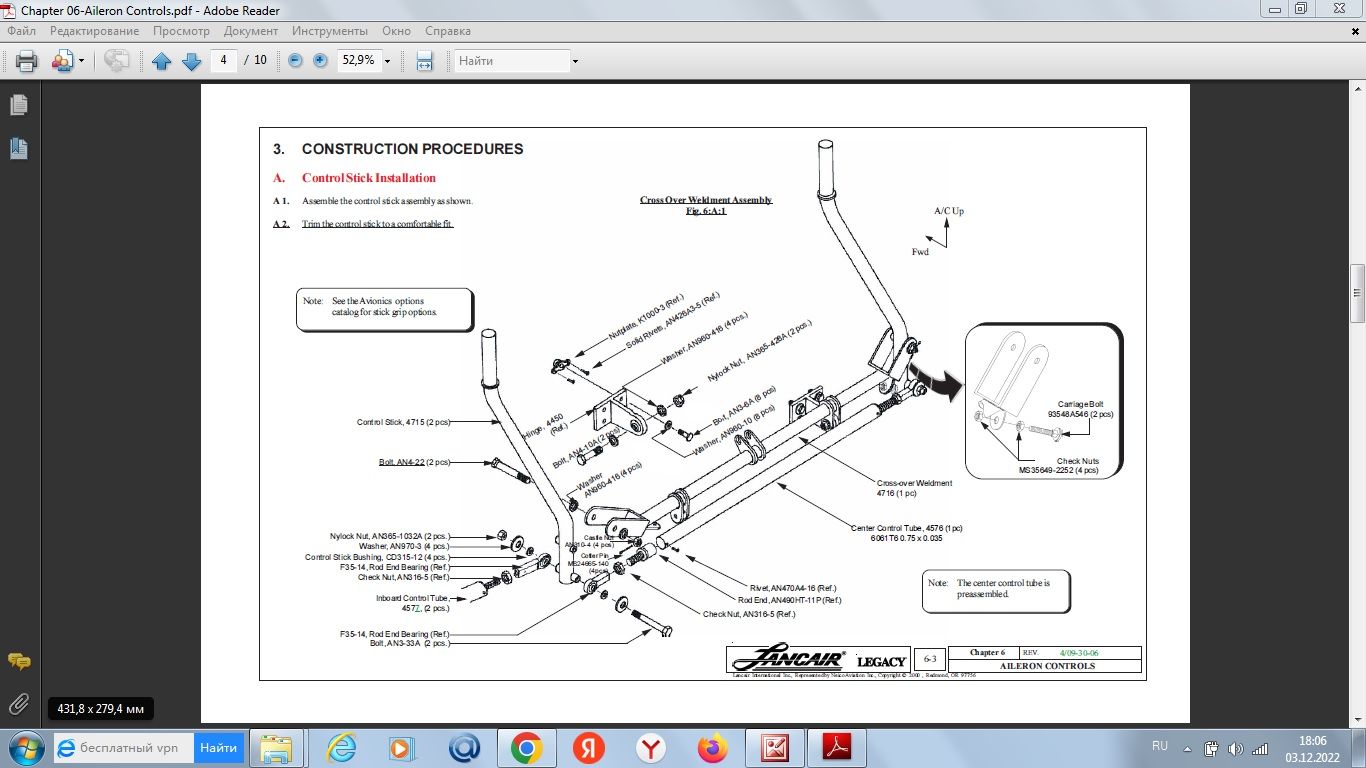This screenshot has height=768, width=1366.
Task: Open the page thumbnails side panel
Action: [x=18, y=105]
